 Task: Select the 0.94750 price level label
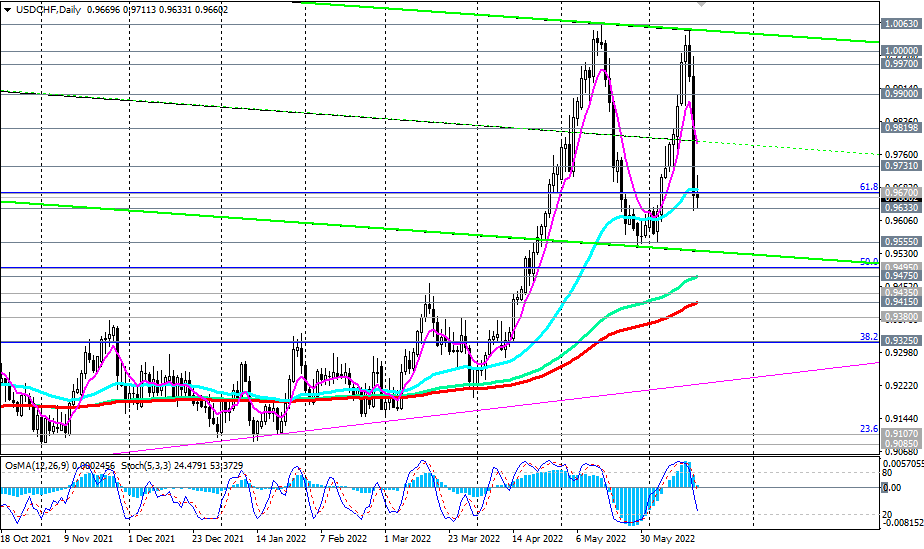tap(901, 276)
